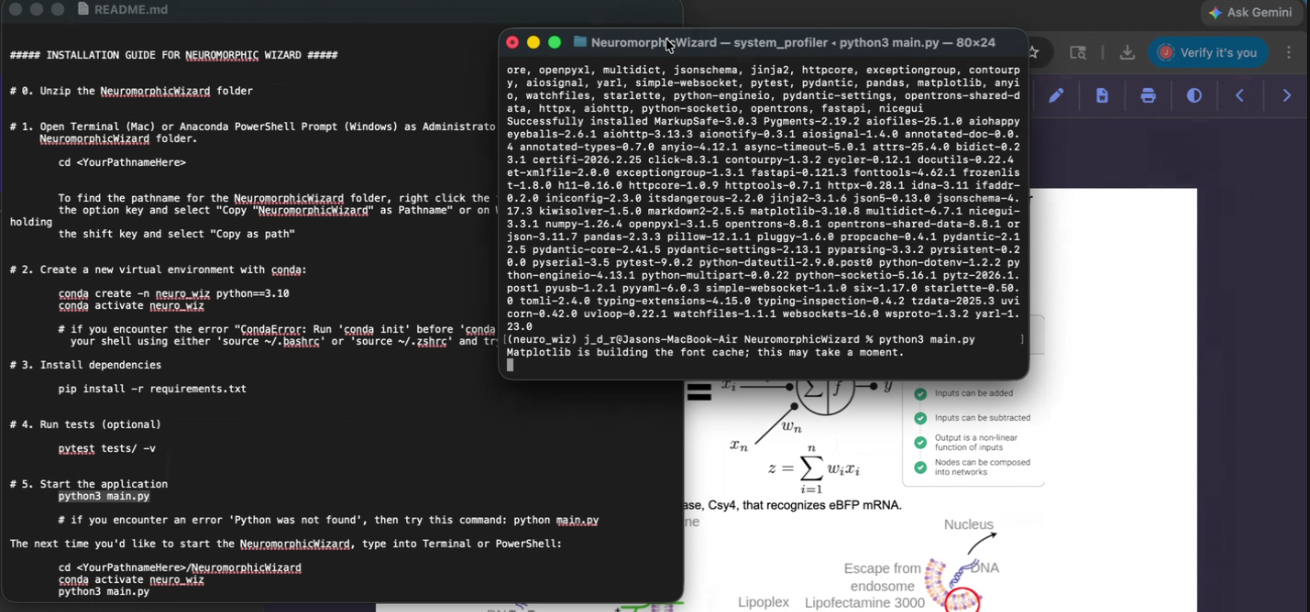Minimize the Terminal window with yellow button
Image resolution: width=1310 pixels, height=612 pixels.
point(533,42)
